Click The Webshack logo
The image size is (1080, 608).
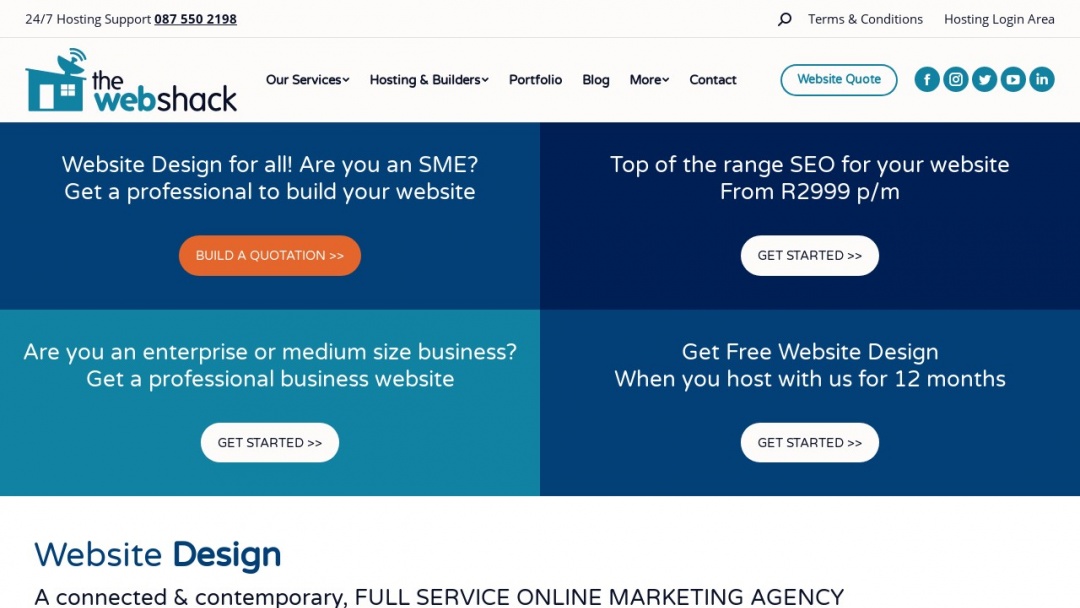pos(131,79)
